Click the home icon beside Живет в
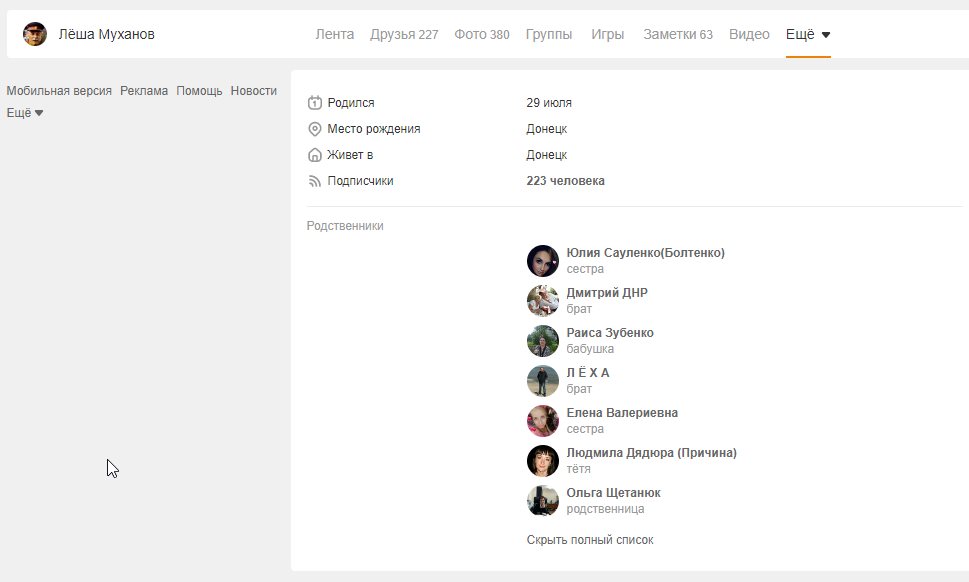 click(x=315, y=155)
